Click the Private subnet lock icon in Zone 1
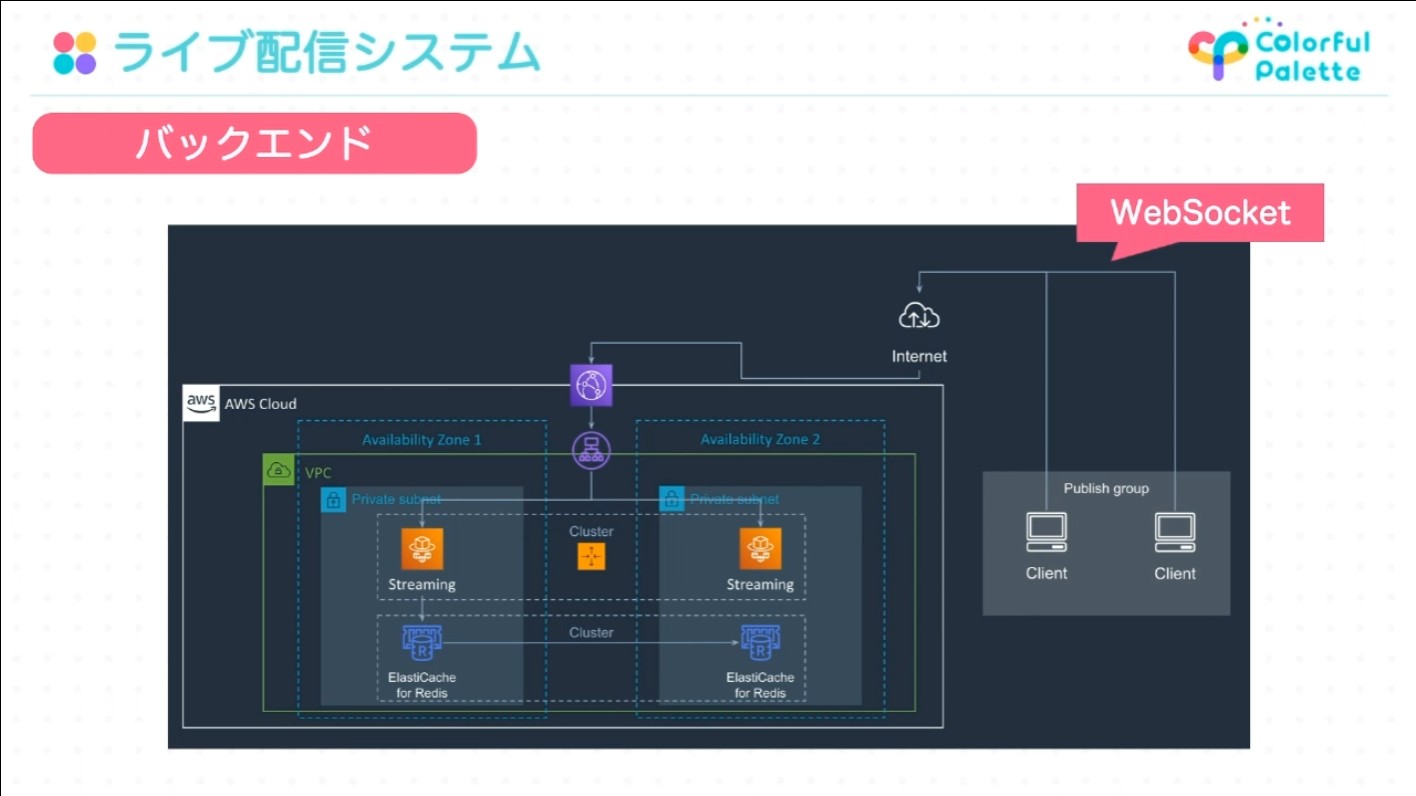The width and height of the screenshot is (1416, 796). (333, 499)
